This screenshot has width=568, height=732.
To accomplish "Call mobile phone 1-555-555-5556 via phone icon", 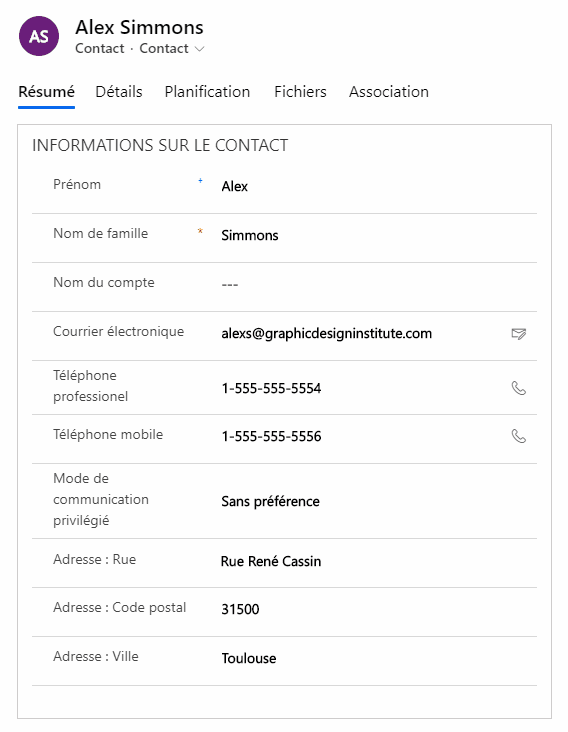I will (x=519, y=436).
